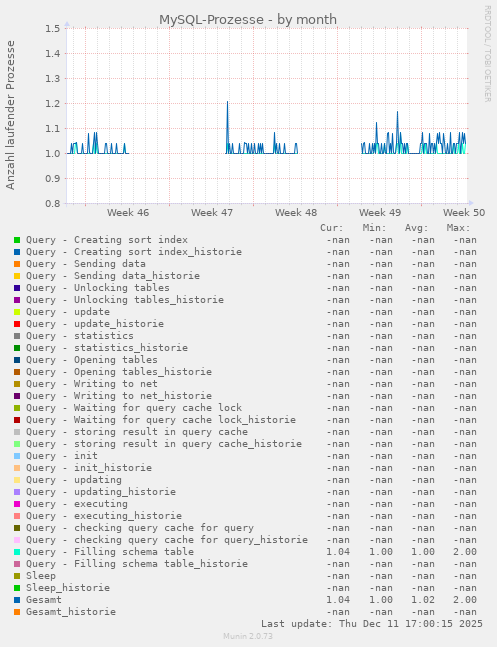Click the olive swatch beside Sleep
The width and height of the screenshot is (497, 647).
tap(17, 576)
